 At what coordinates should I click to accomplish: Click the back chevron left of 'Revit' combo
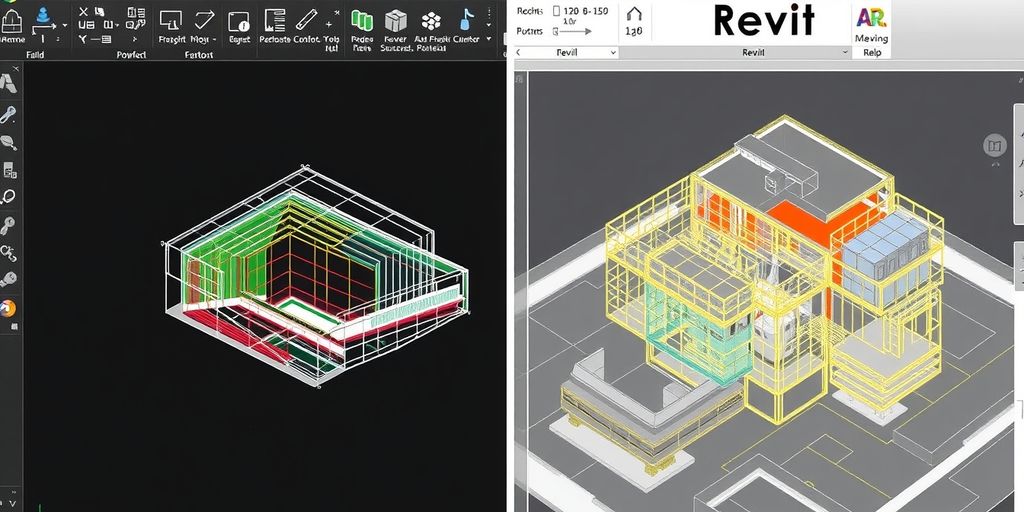[519, 52]
